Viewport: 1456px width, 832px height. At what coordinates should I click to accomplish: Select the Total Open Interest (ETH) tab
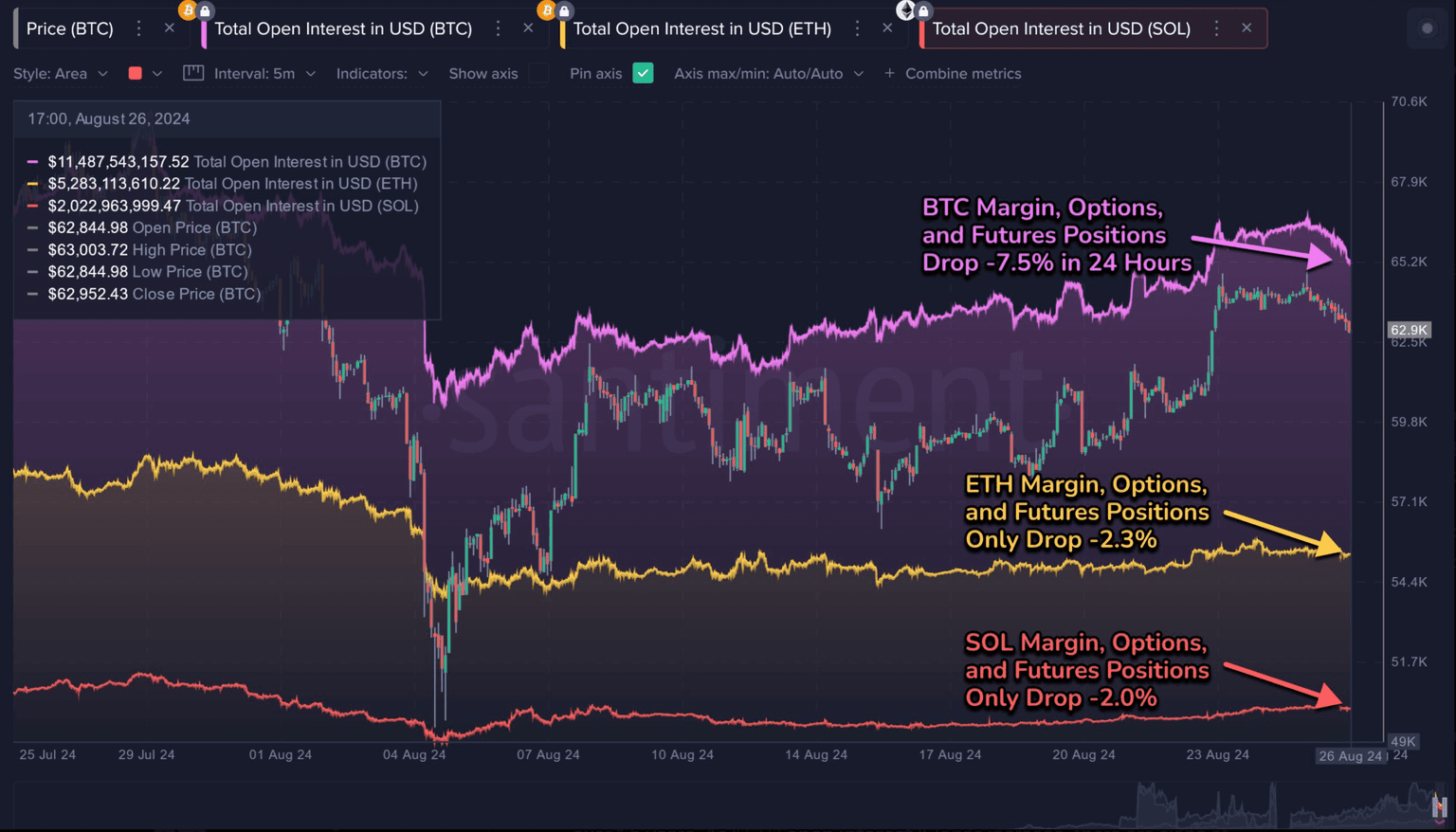pyautogui.click(x=701, y=28)
